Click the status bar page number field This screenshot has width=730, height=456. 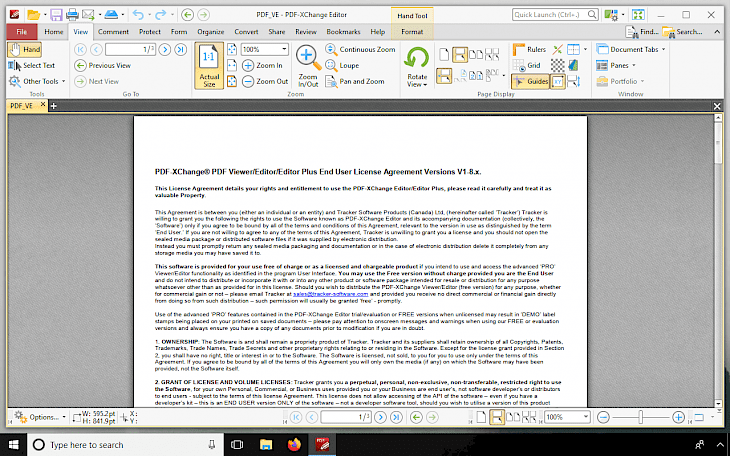(346, 417)
